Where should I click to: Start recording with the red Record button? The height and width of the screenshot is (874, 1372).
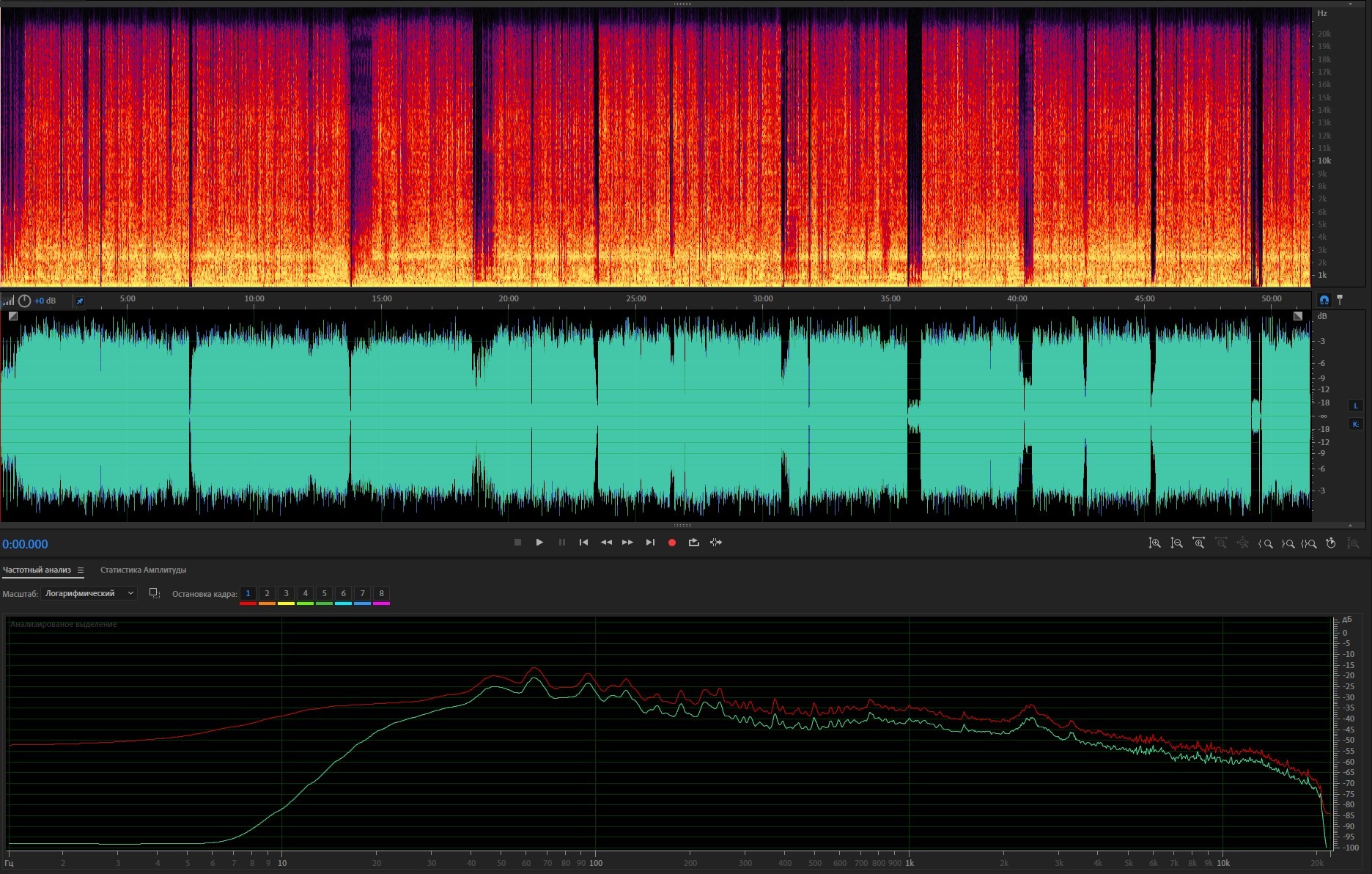pyautogui.click(x=672, y=543)
